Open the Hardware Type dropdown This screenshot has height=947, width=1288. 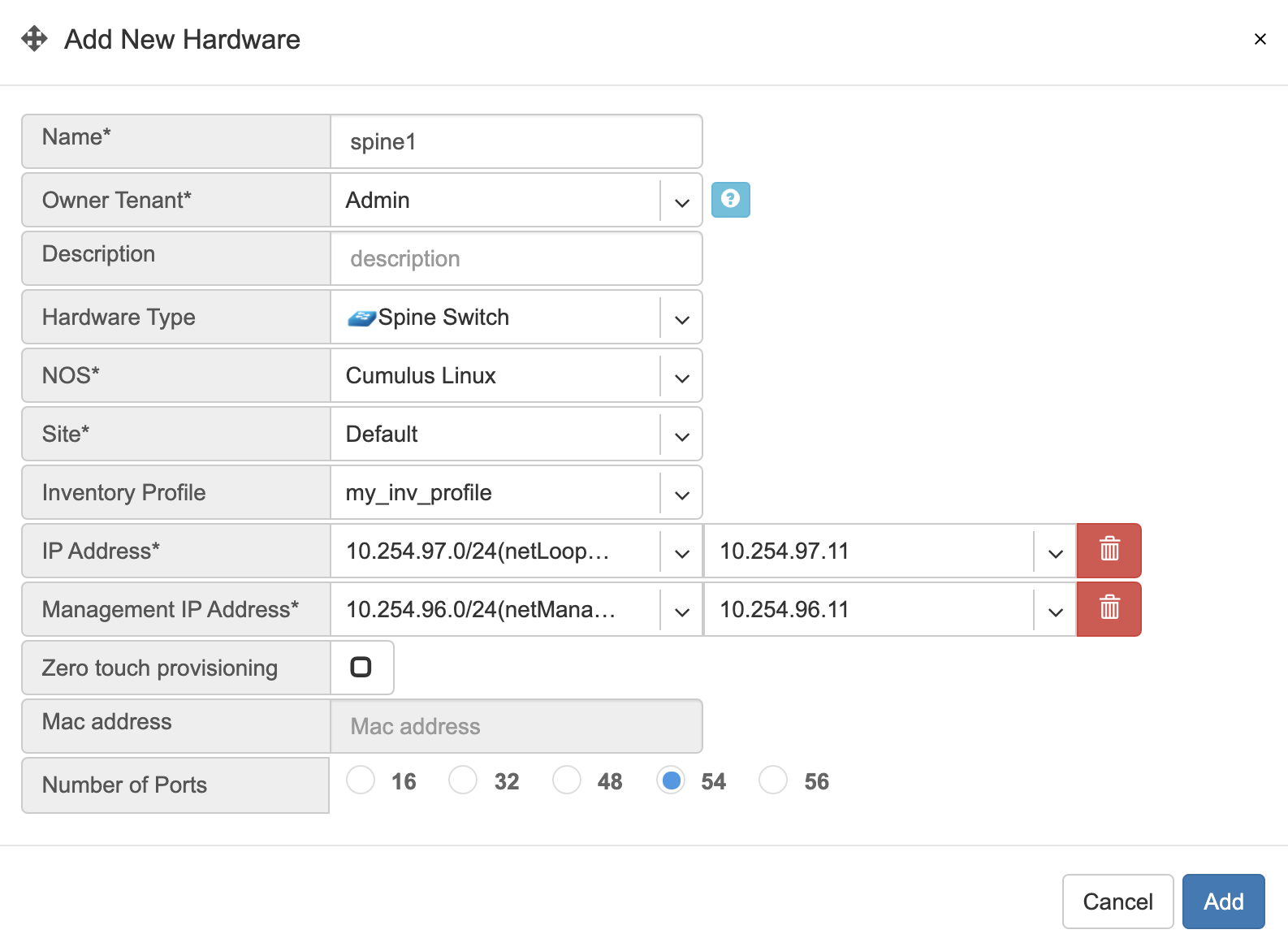[682, 318]
